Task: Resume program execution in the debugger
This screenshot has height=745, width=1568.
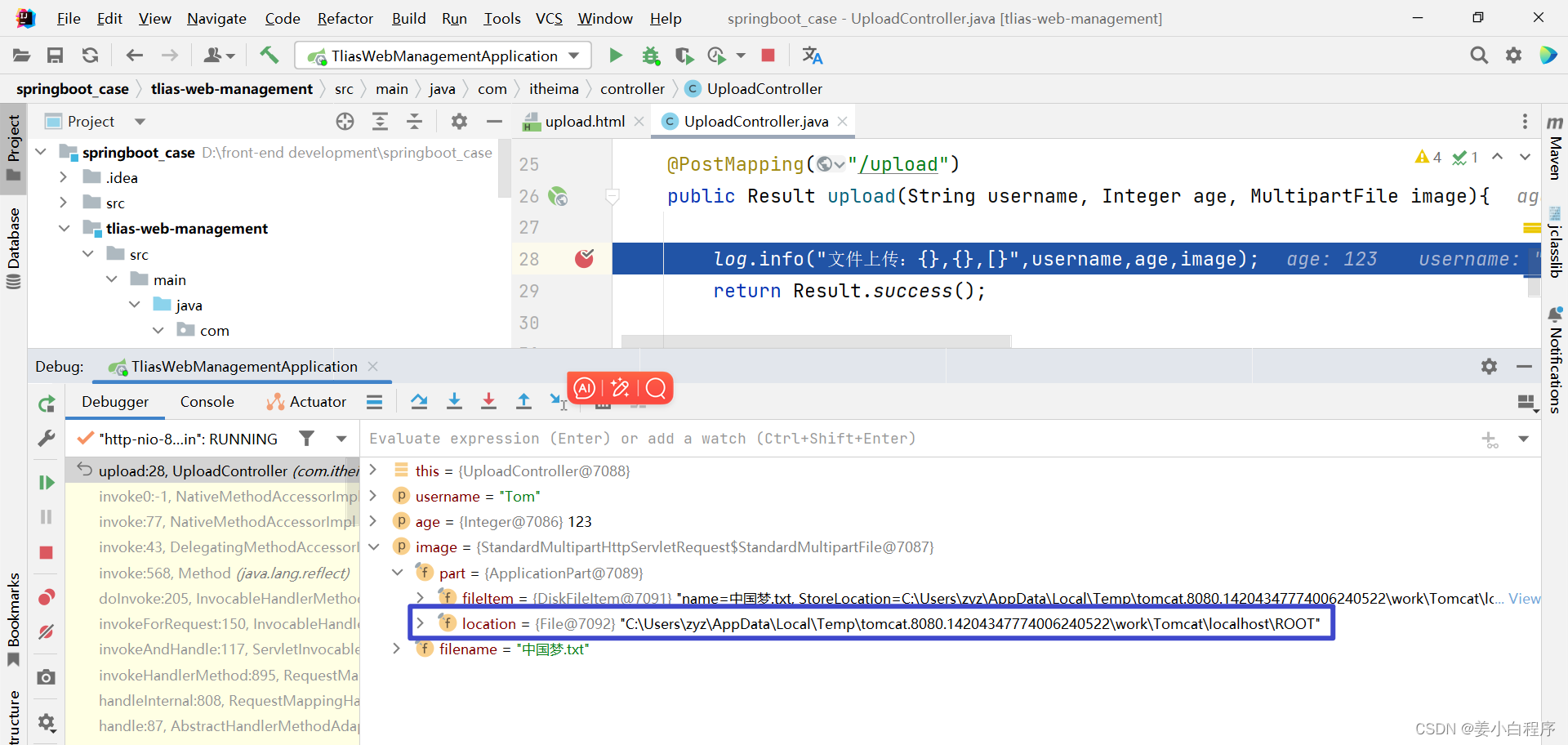Action: click(47, 482)
